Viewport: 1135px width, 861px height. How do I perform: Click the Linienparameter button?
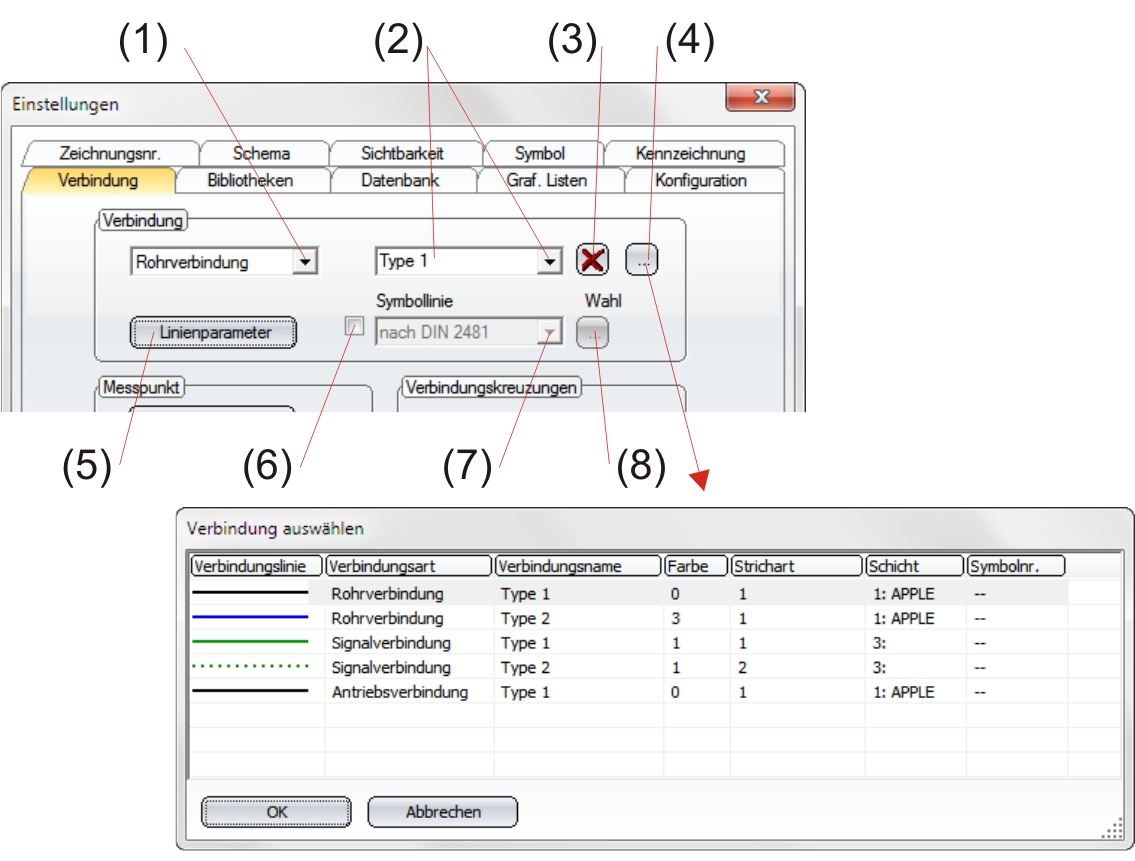[214, 332]
